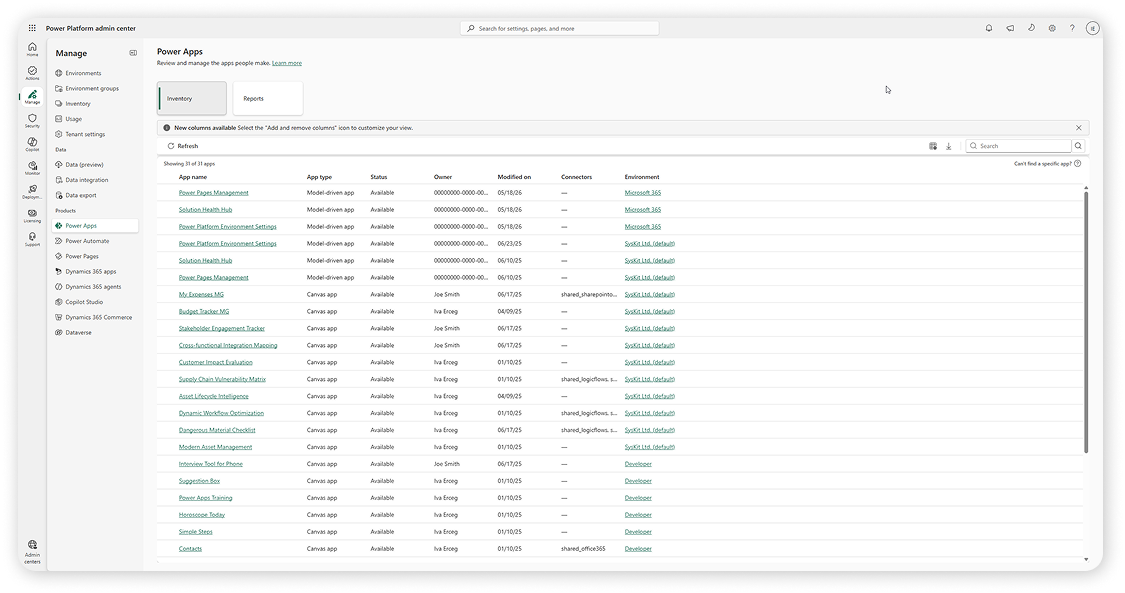Sort by App name column header
The width and height of the screenshot is (1125, 593).
(x=193, y=176)
